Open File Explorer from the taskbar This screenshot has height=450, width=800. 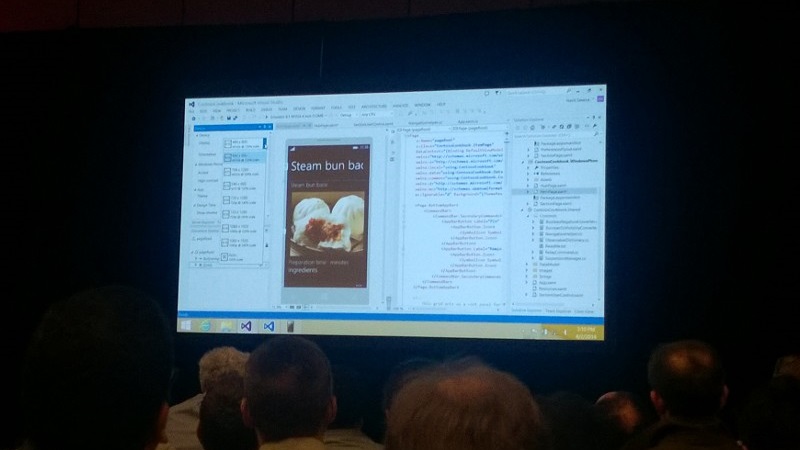click(x=226, y=324)
